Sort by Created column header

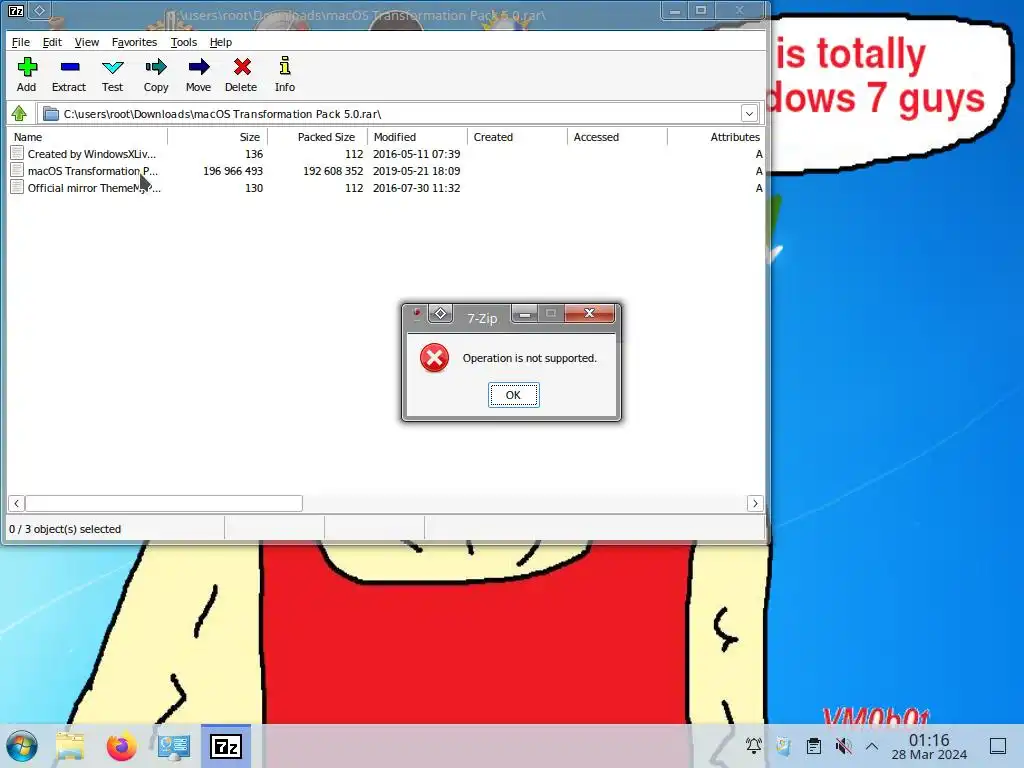click(517, 137)
